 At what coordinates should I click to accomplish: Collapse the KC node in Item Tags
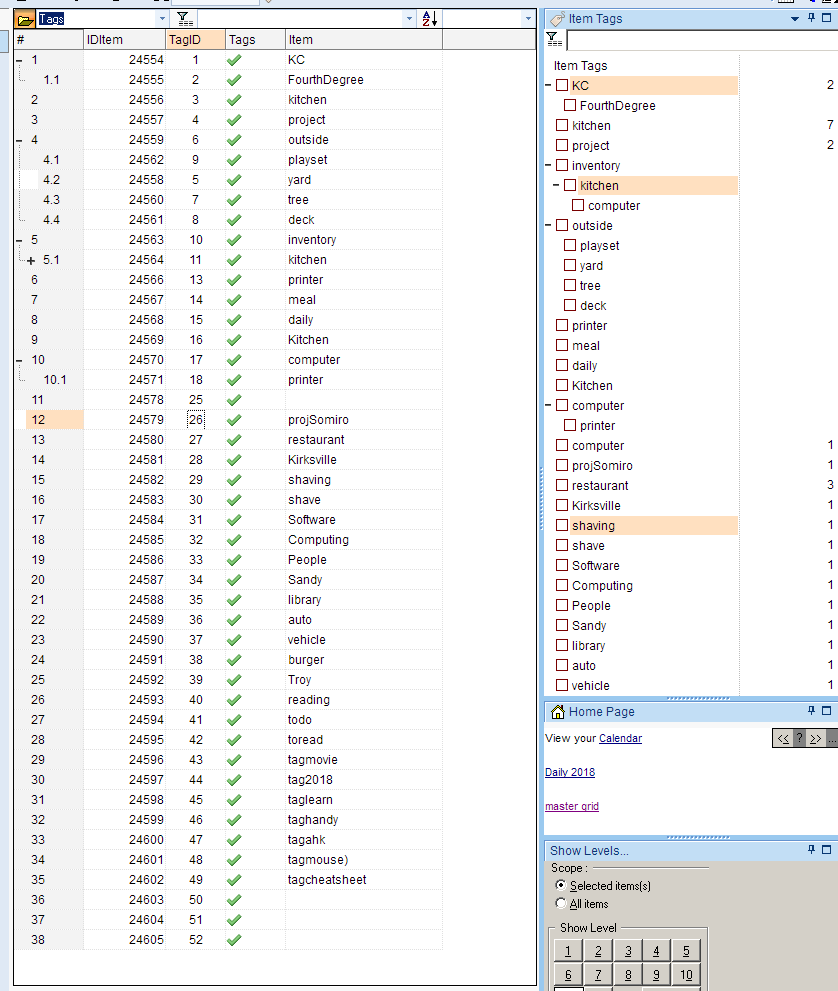[x=549, y=85]
